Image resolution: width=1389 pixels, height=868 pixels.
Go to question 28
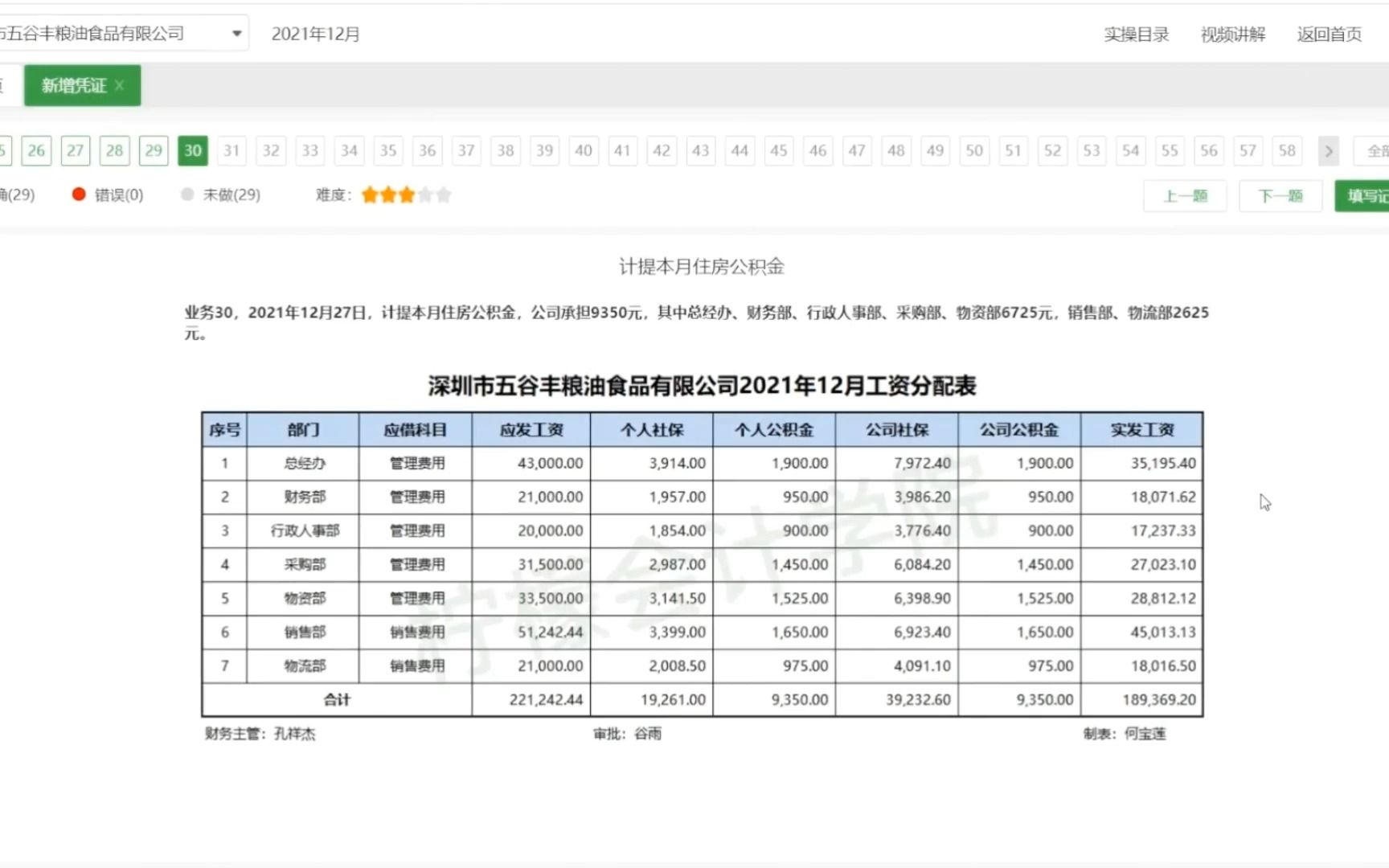[114, 150]
